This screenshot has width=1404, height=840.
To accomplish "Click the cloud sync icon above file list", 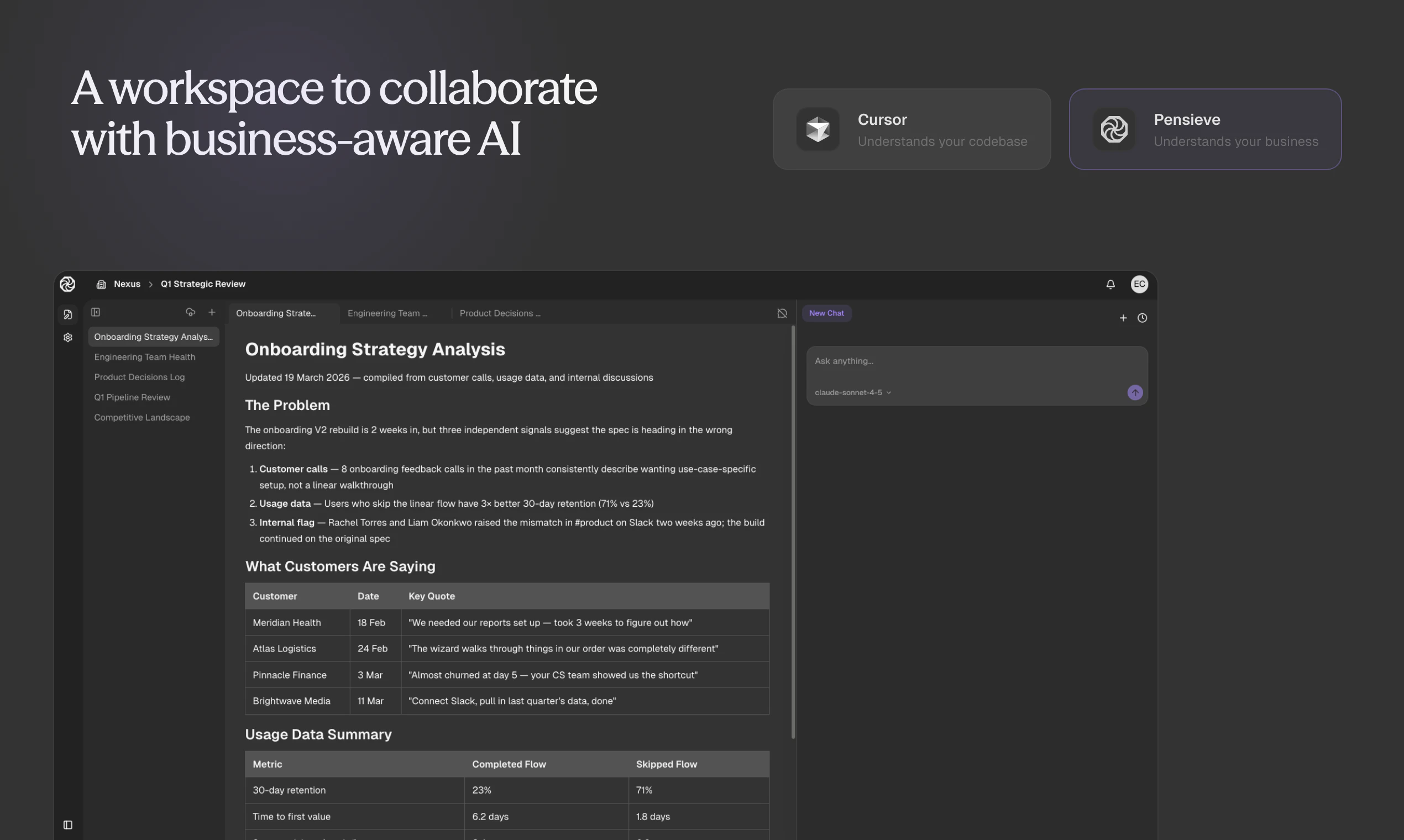I will coord(190,312).
